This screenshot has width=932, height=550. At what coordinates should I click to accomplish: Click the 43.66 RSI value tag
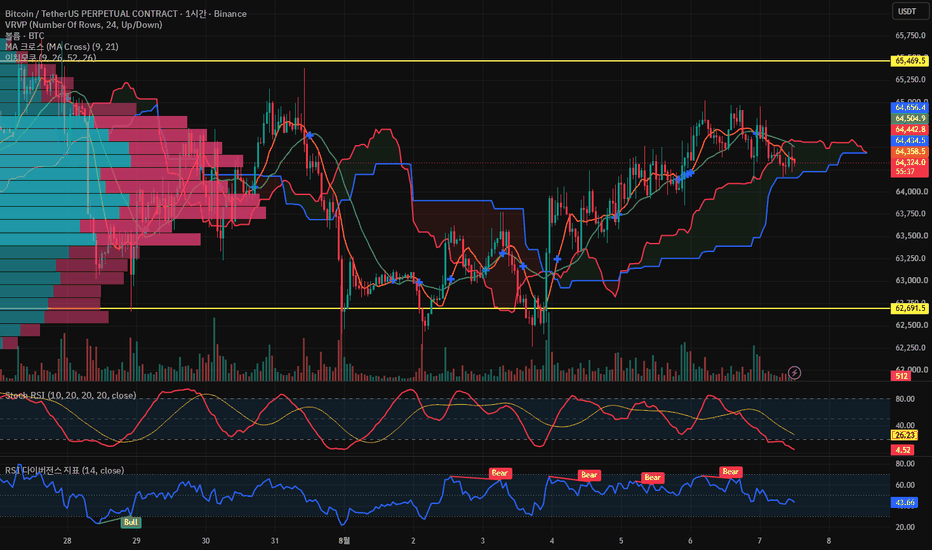904,503
